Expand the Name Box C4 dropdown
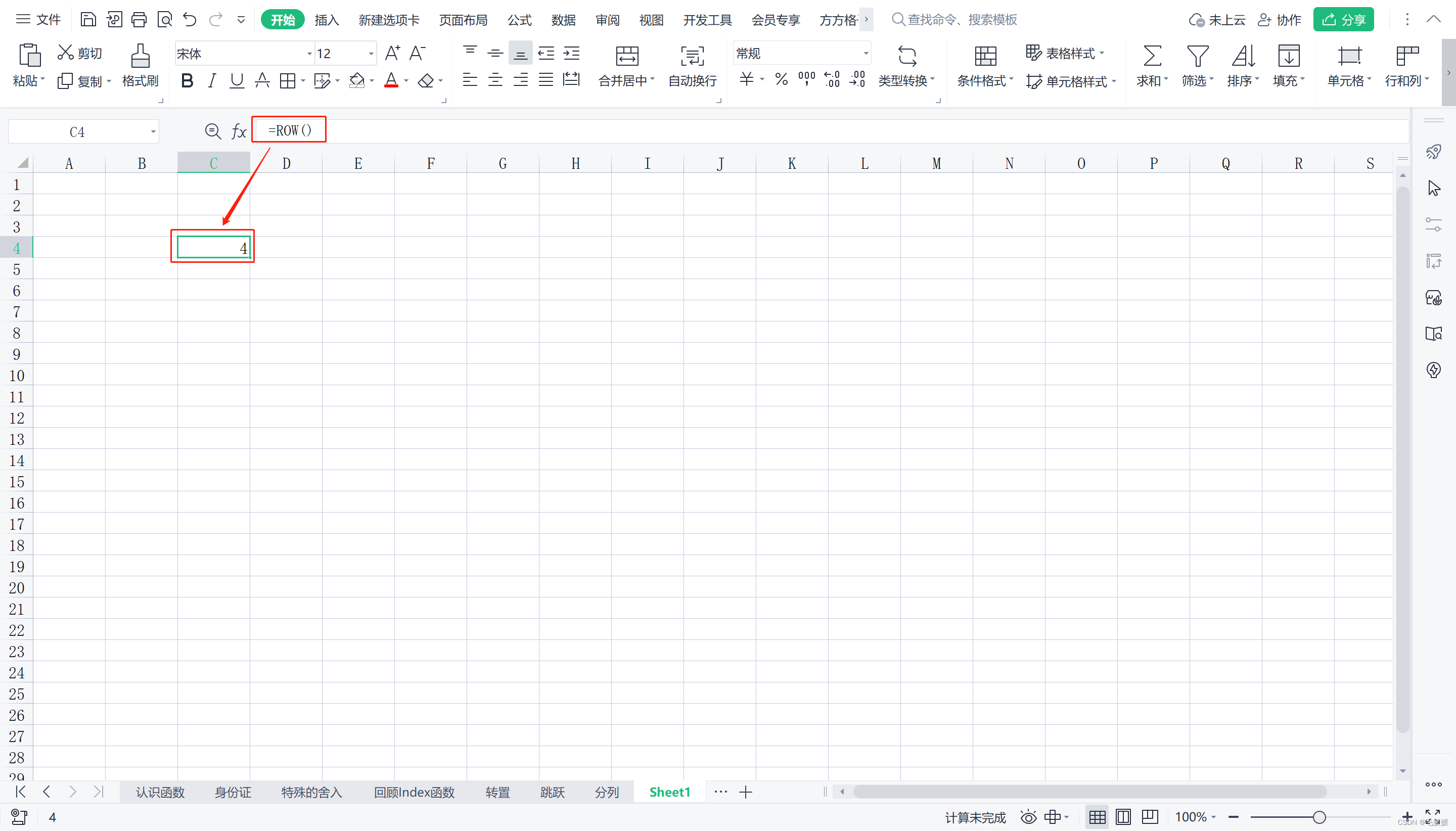1456x831 pixels. tap(153, 132)
